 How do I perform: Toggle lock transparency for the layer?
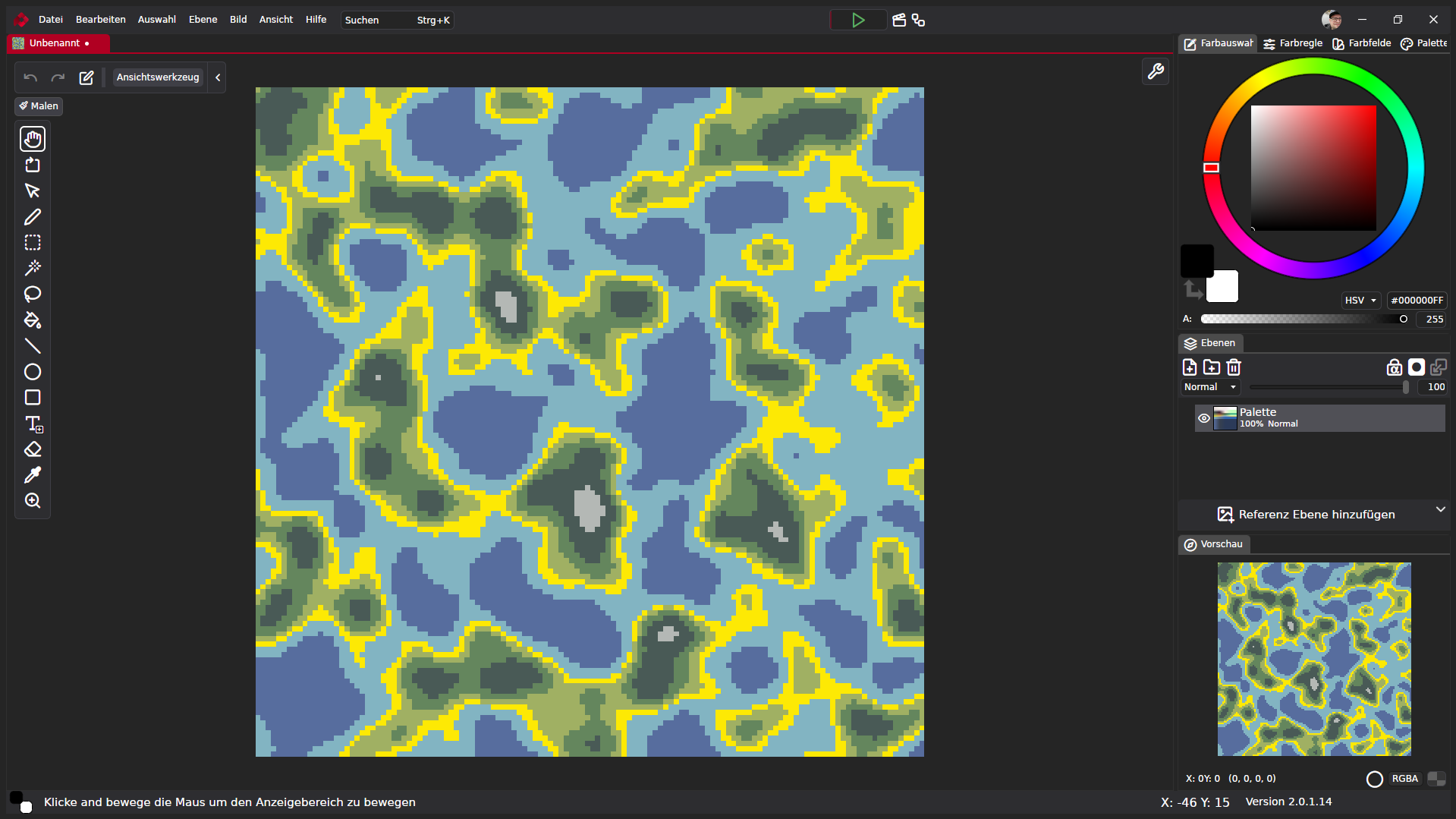1394,367
